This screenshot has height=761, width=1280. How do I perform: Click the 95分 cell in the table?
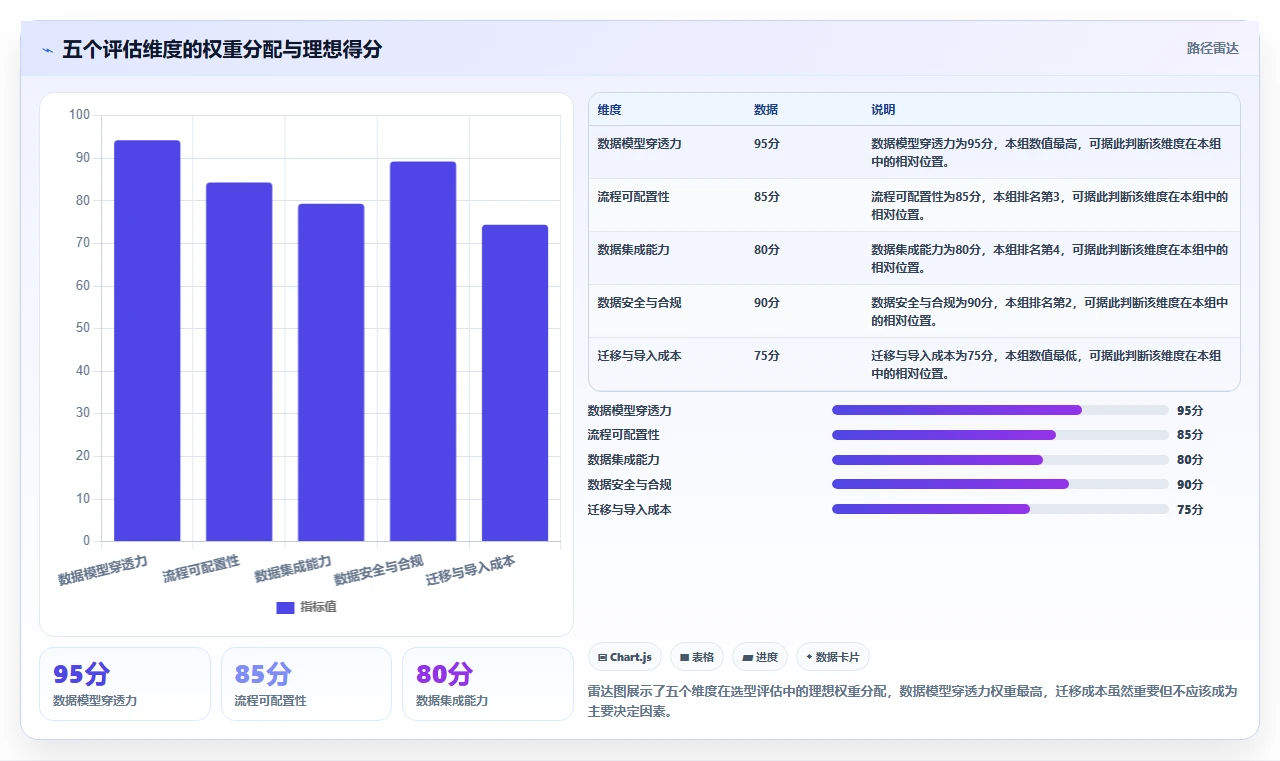[767, 144]
